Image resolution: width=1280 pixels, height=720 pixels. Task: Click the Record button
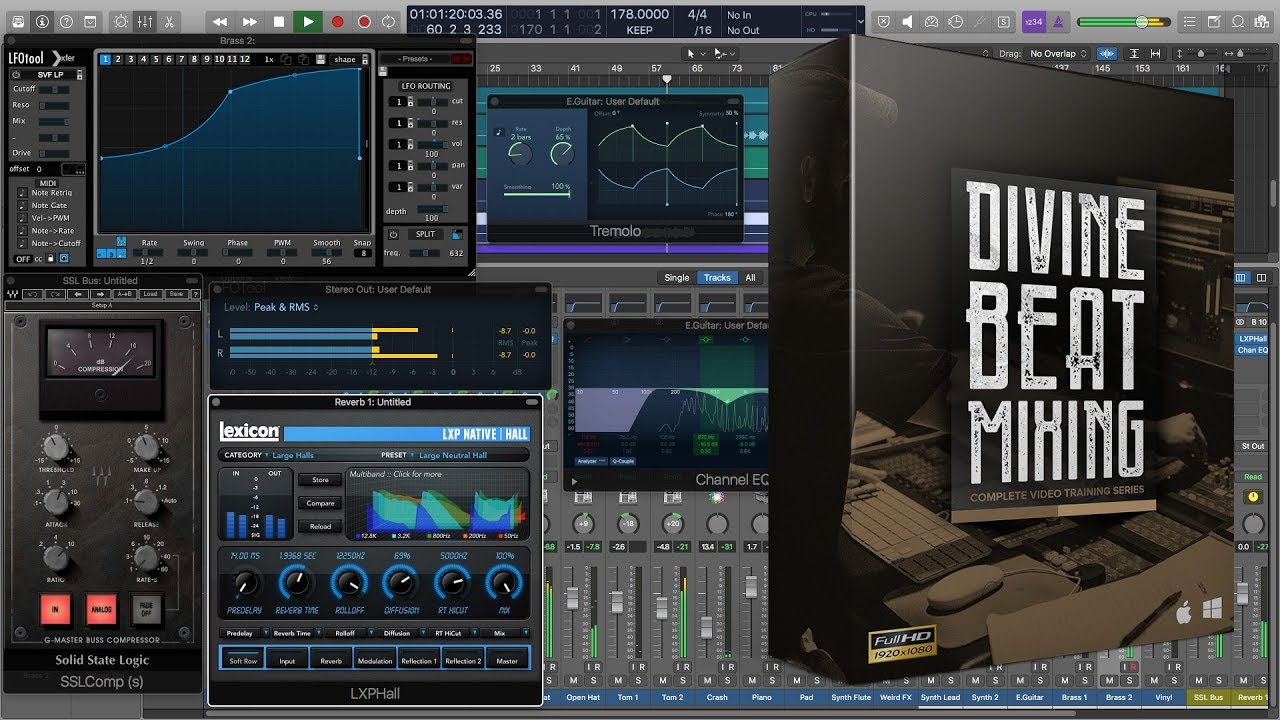[337, 21]
